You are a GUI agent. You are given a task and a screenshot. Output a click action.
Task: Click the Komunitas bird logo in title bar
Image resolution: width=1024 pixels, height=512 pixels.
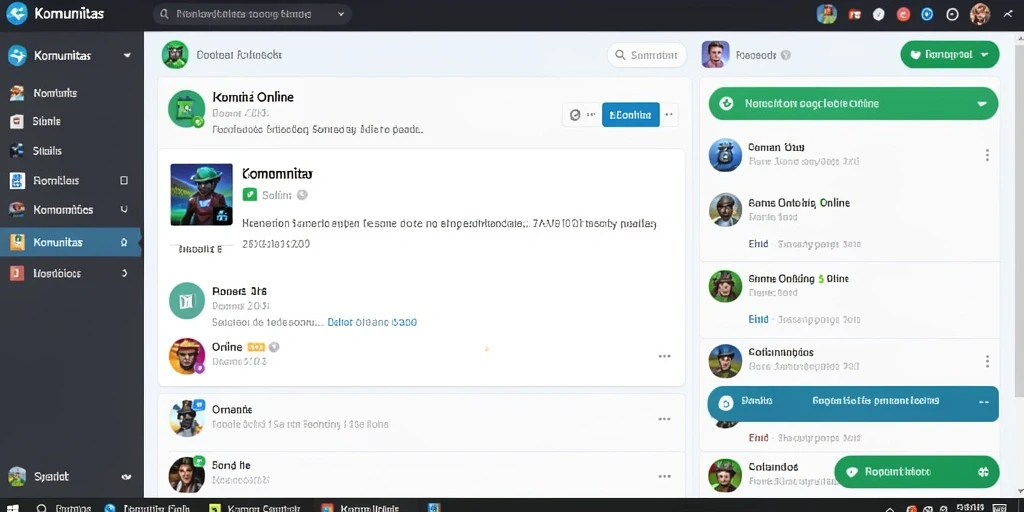click(16, 13)
